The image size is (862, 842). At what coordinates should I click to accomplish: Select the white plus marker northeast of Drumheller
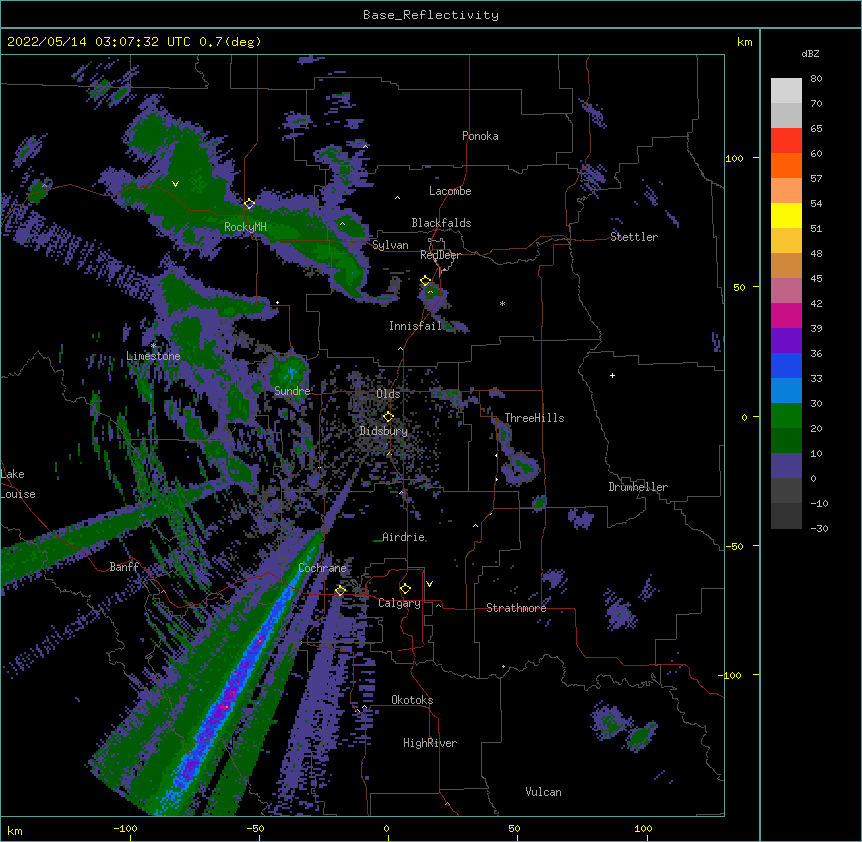(x=612, y=375)
